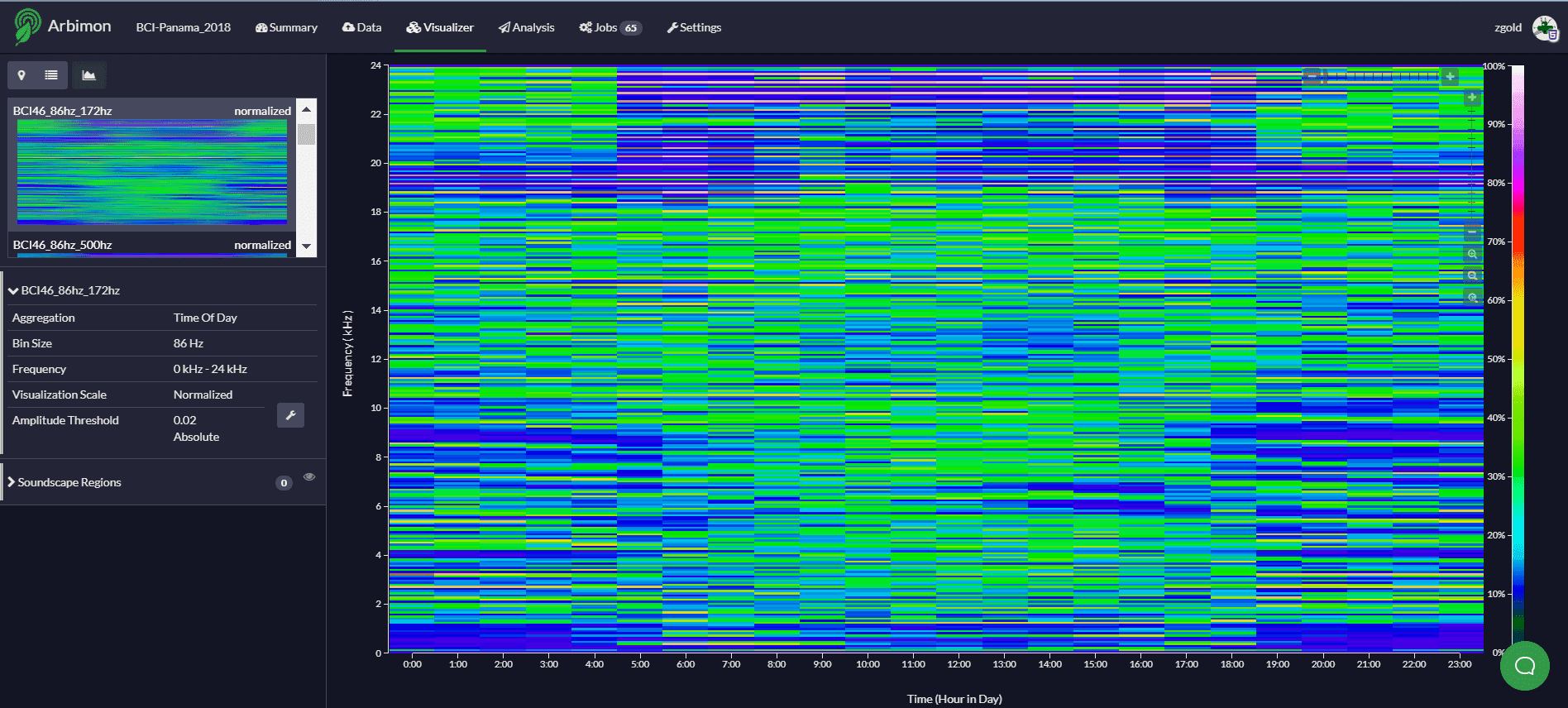Viewport: 1568px width, 708px height.
Task: Click the magnifier zoom-reset icon
Action: tap(1472, 297)
